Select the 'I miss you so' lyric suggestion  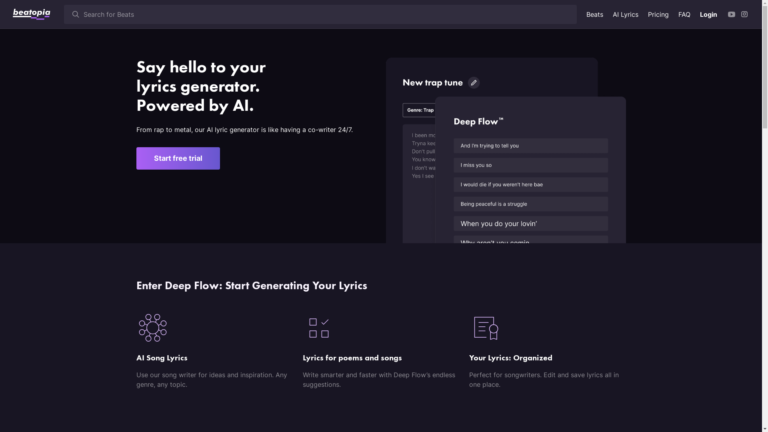pos(531,165)
